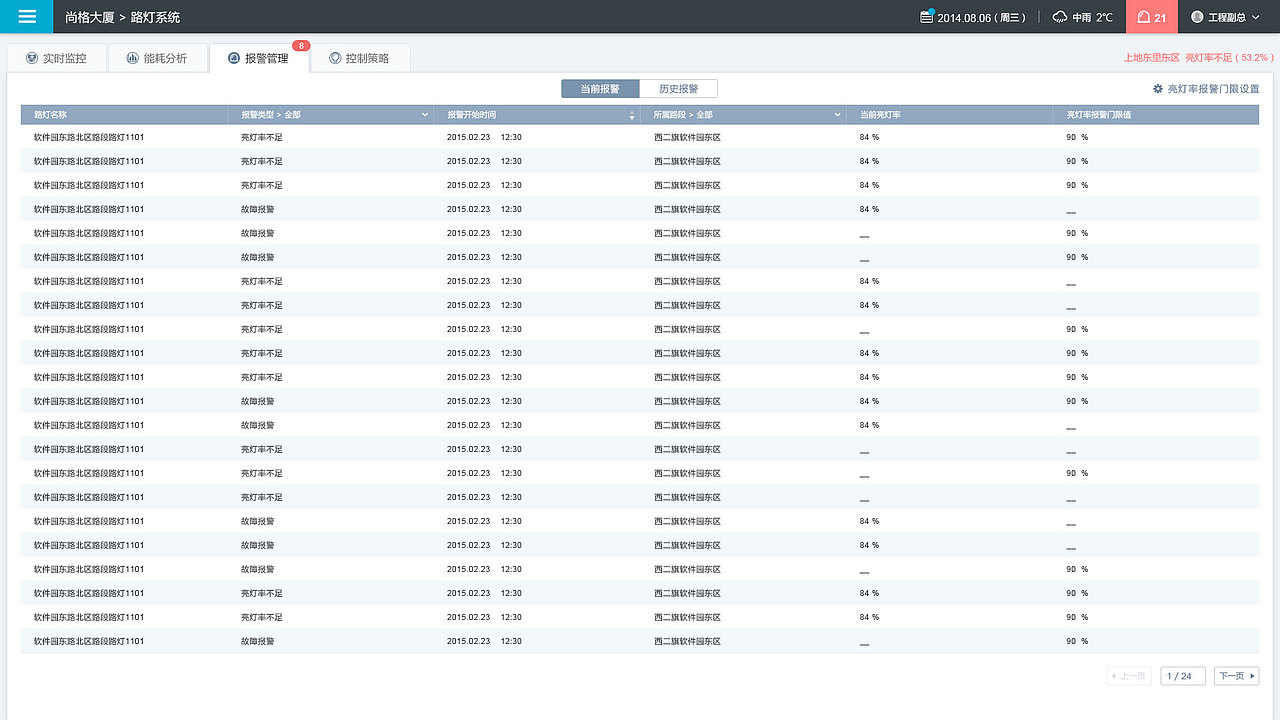This screenshot has height=720, width=1280.
Task: Expand the 工程副总 user account menu
Action: pos(1225,17)
